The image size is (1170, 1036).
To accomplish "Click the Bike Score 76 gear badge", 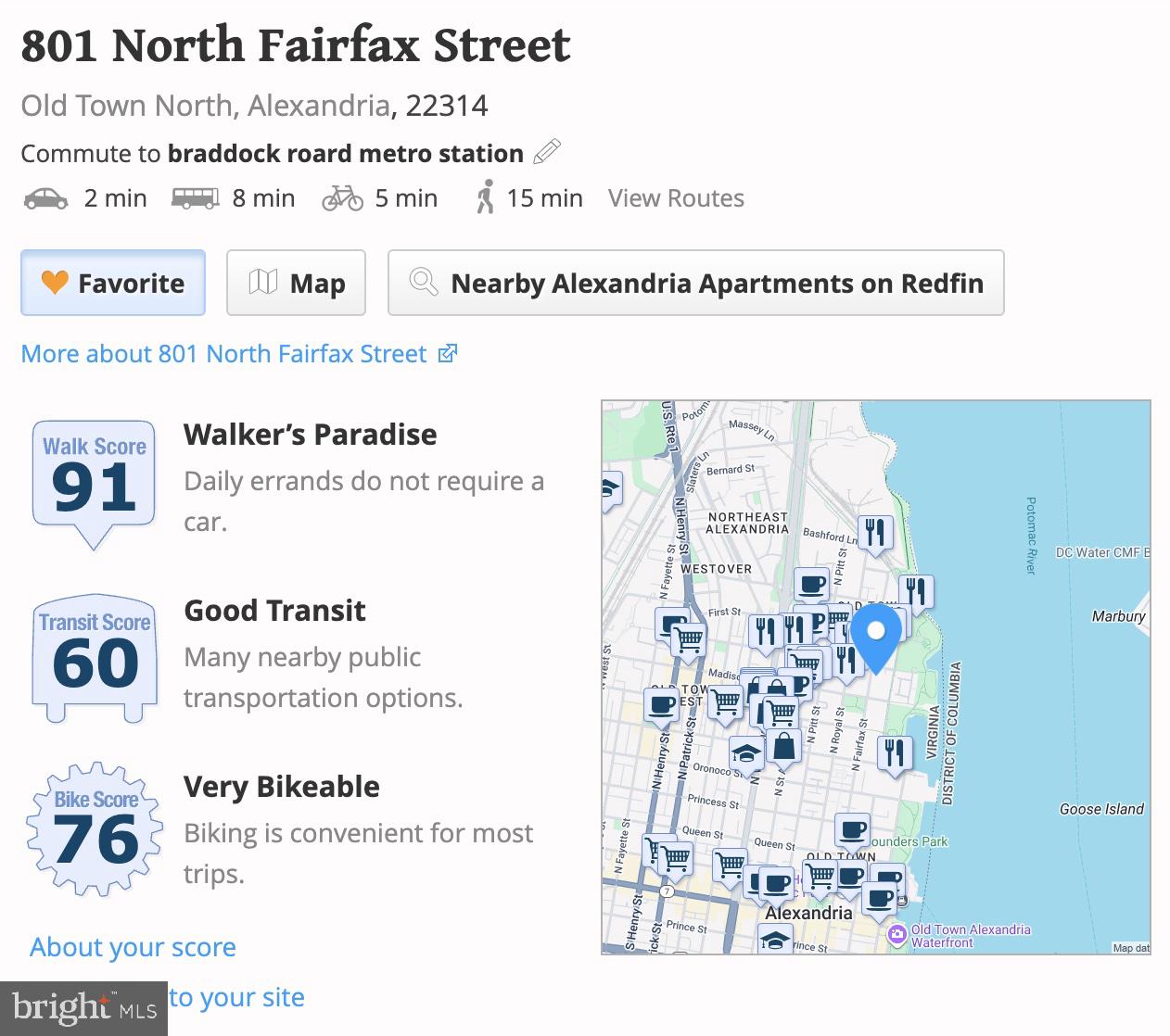I will [x=95, y=829].
